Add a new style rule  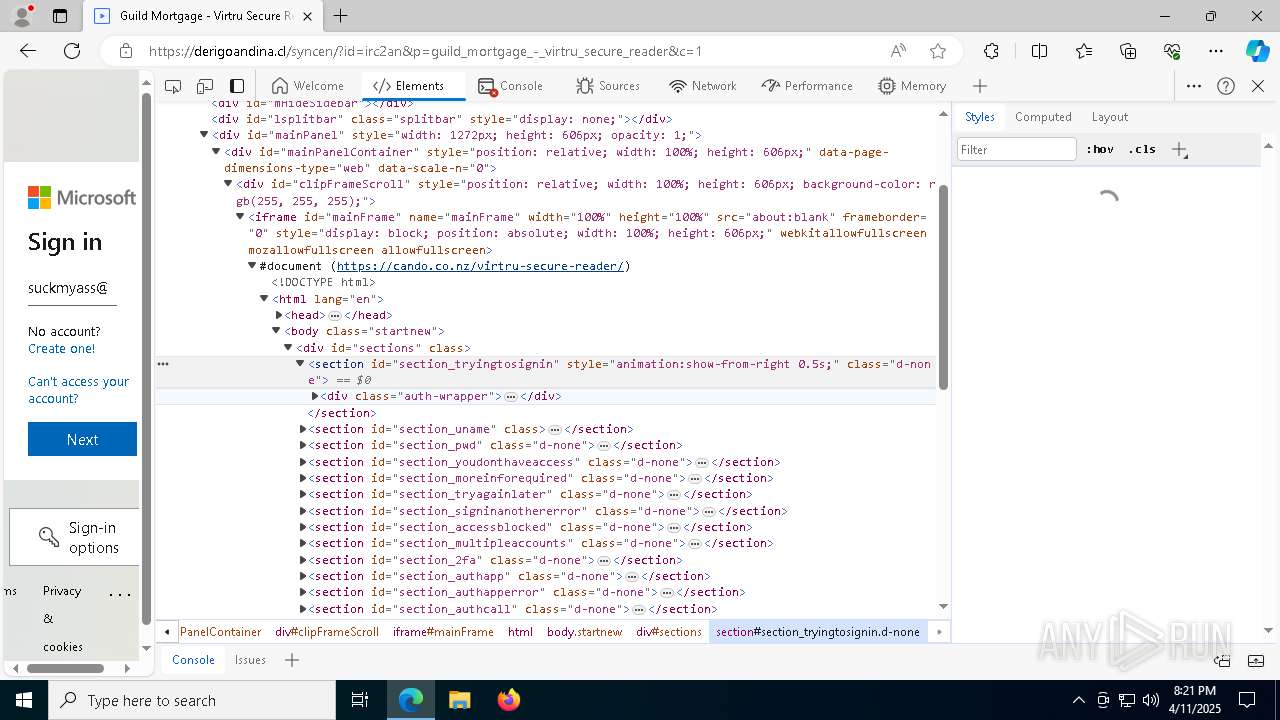pyautogui.click(x=1180, y=150)
